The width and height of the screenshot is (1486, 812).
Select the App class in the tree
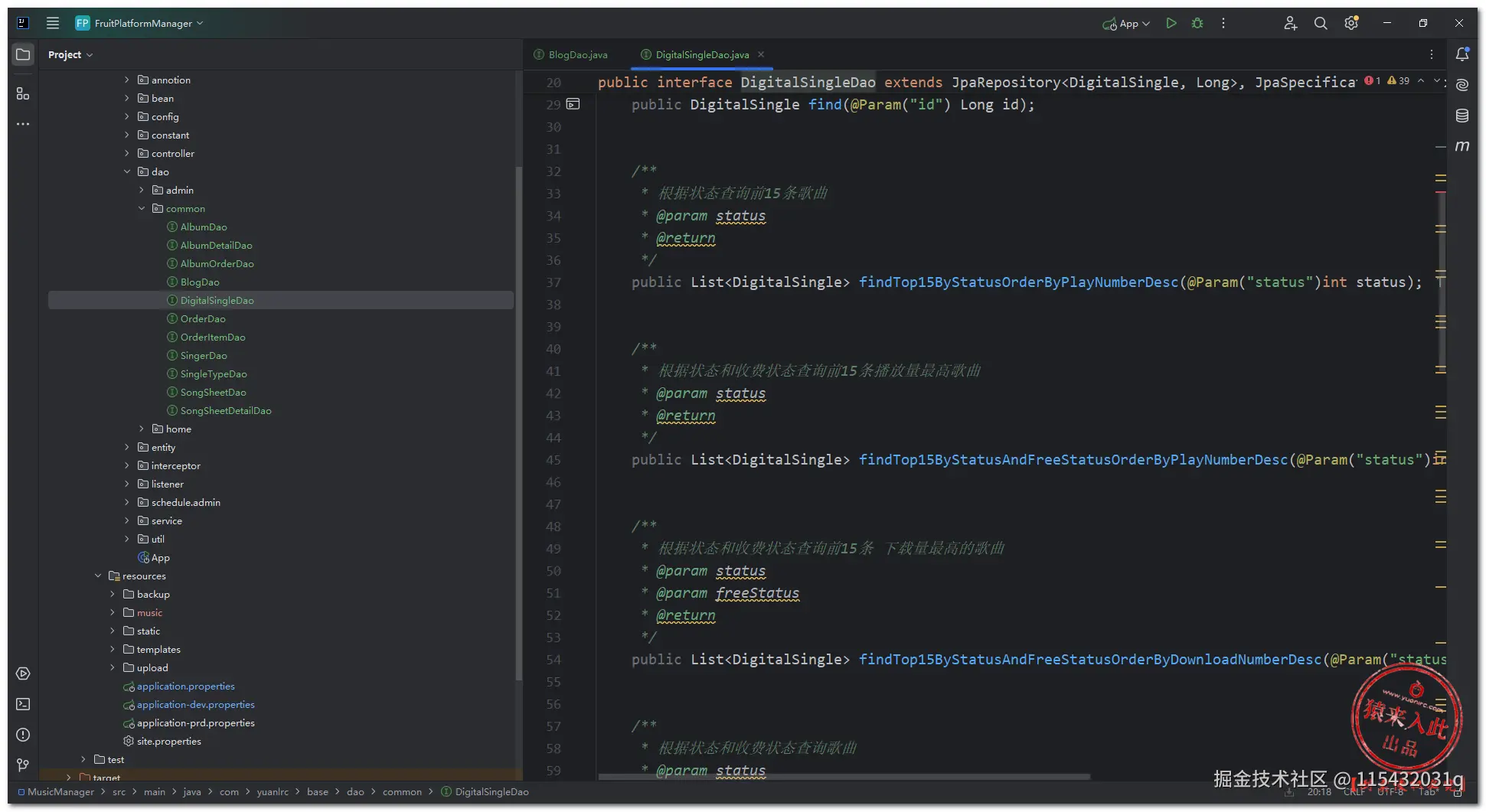[x=160, y=557]
